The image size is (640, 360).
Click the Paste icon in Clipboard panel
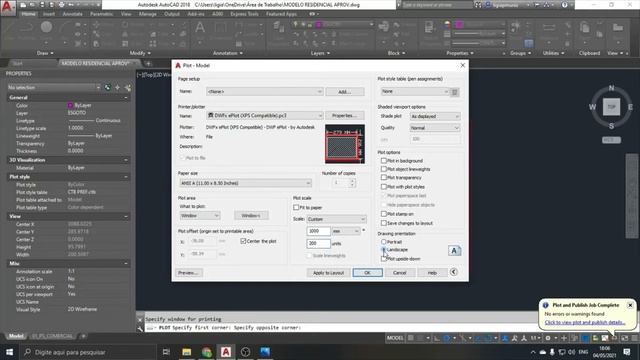tap(584, 28)
